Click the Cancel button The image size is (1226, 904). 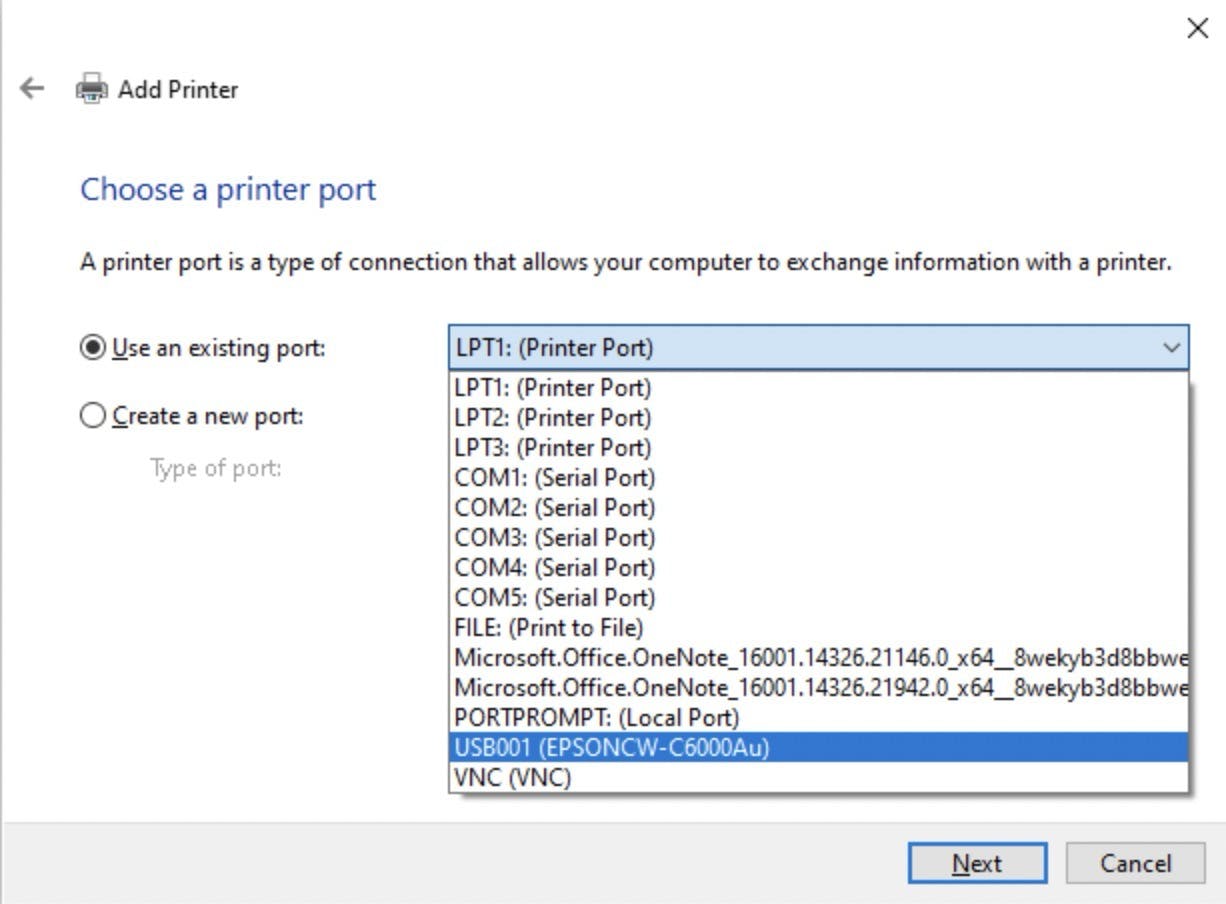tap(1135, 863)
